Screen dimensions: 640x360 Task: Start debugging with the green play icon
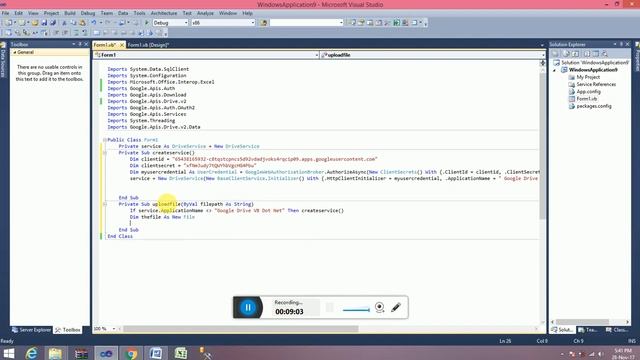[147, 23]
